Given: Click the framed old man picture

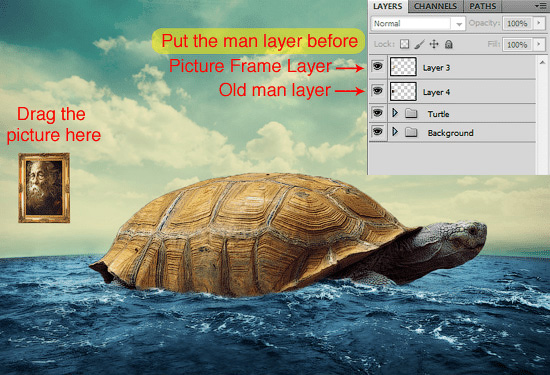Looking at the screenshot, I should (x=44, y=188).
